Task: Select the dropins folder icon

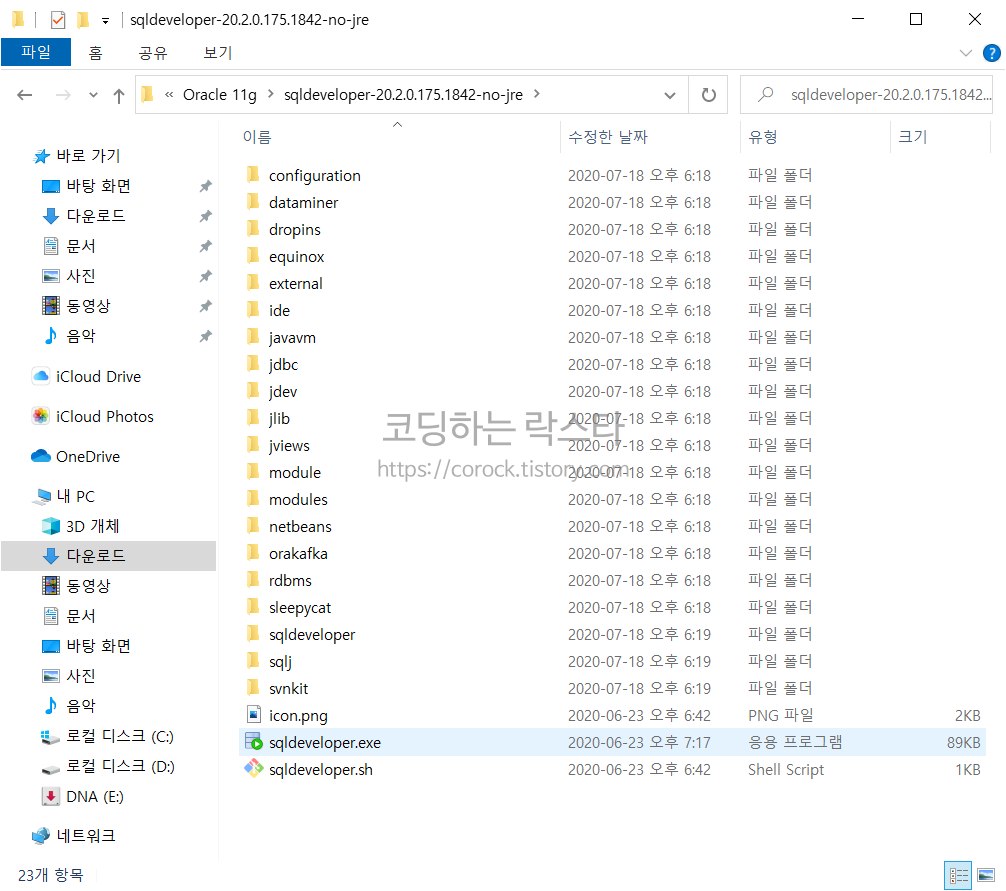Action: tap(254, 228)
